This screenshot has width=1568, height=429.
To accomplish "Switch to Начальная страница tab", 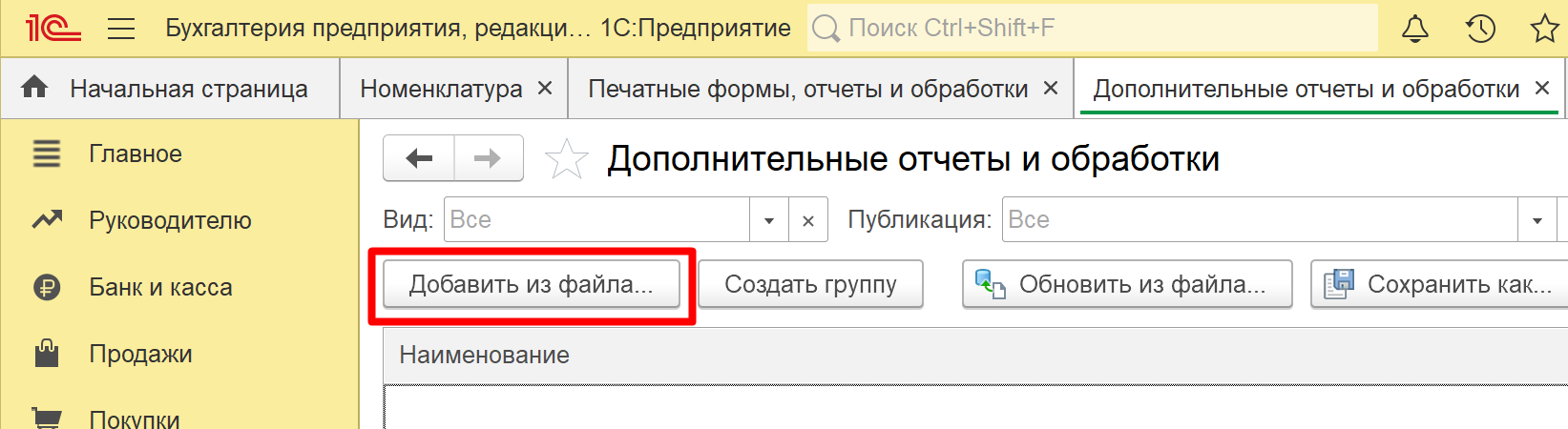I will (x=170, y=89).
